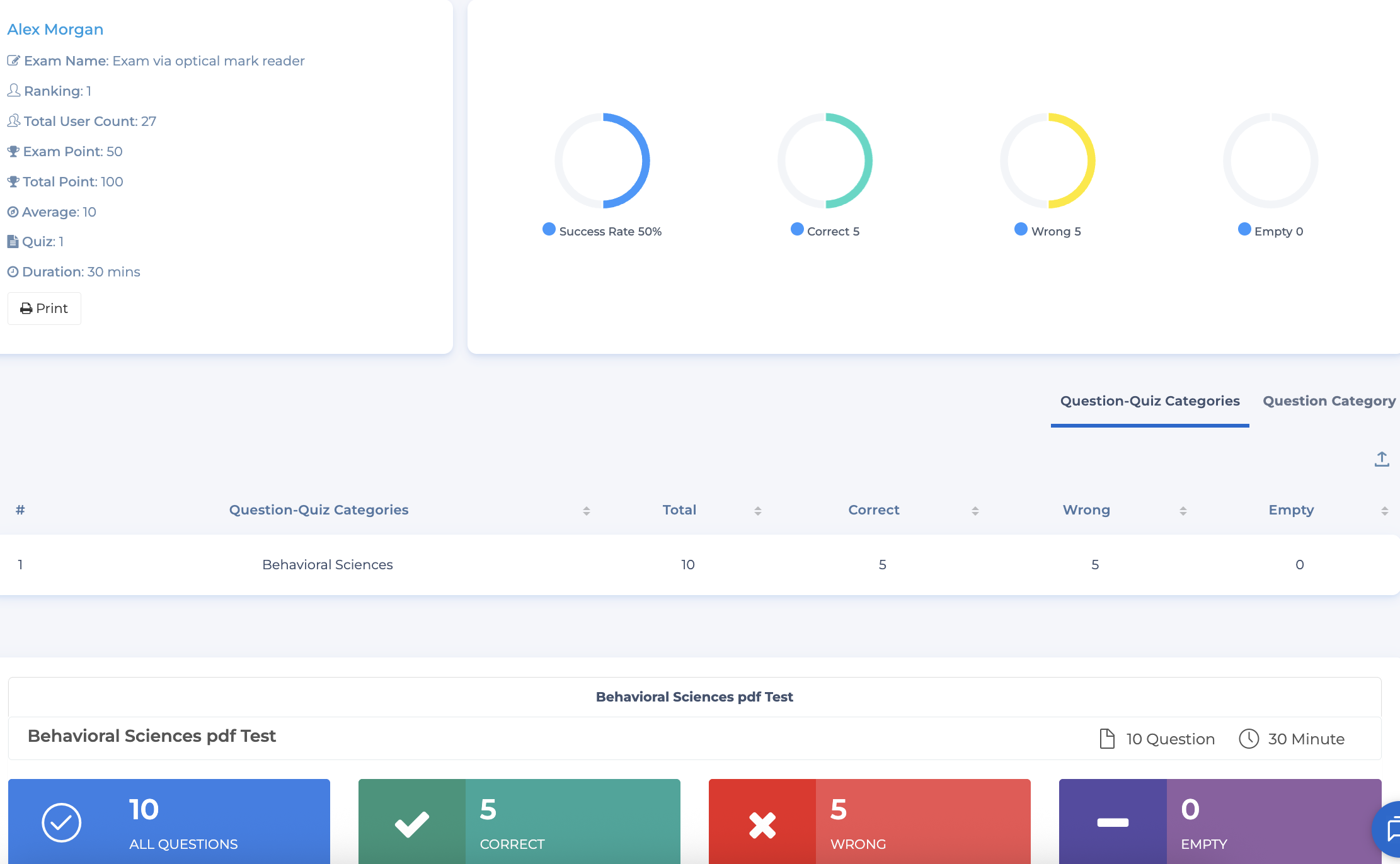This screenshot has width=1400, height=864.
Task: Click the export upload icon above table
Action: click(1381, 459)
